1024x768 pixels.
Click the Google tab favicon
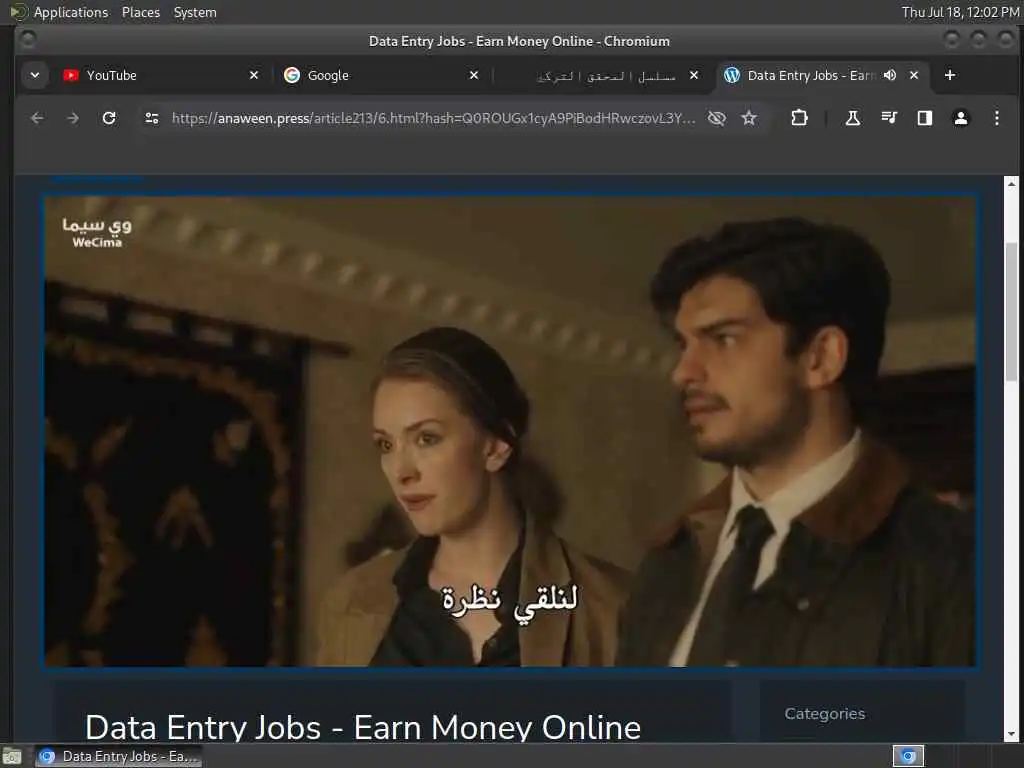point(292,75)
